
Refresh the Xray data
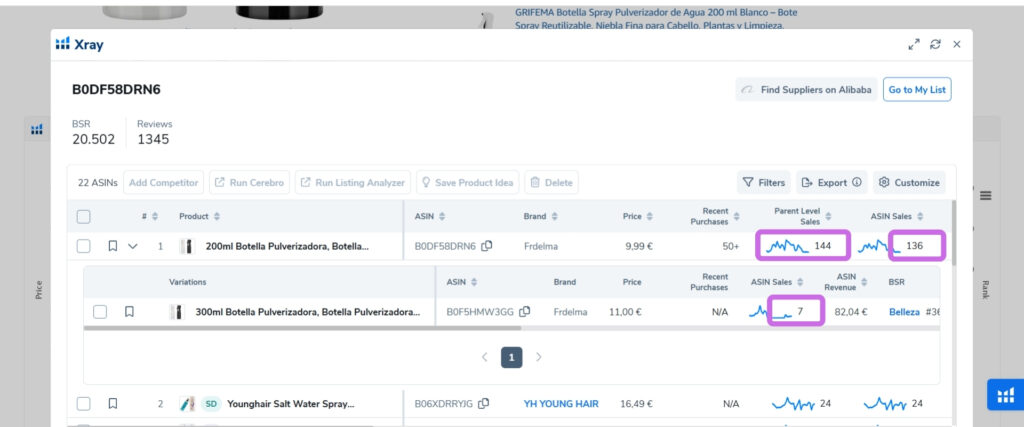(935, 44)
